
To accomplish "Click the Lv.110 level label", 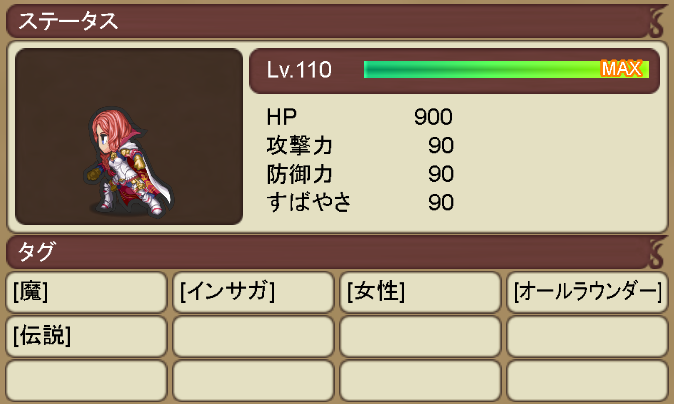I will [299, 70].
